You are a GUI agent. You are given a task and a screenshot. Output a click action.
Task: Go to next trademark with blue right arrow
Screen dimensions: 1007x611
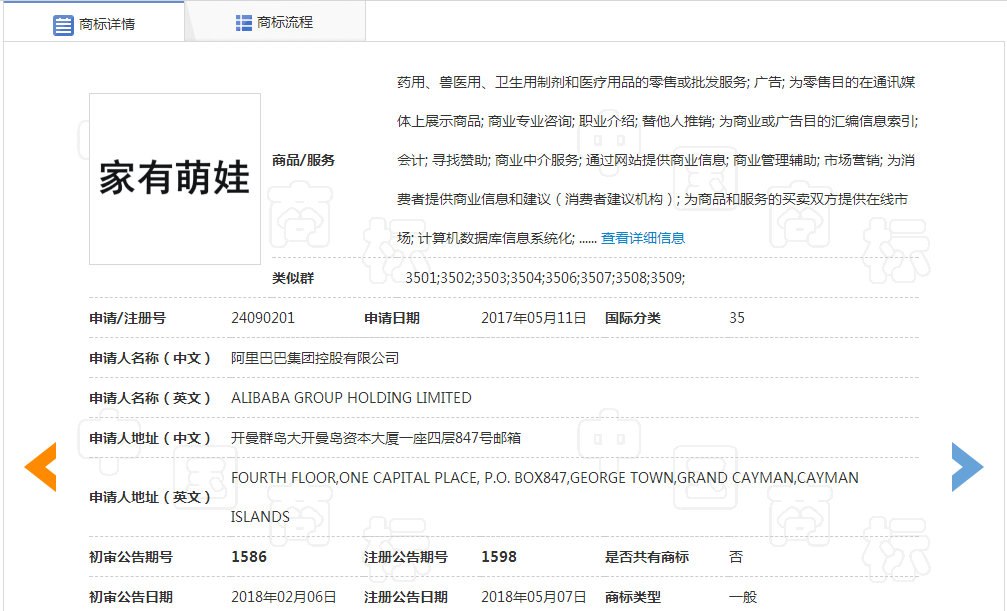pyautogui.click(x=967, y=466)
